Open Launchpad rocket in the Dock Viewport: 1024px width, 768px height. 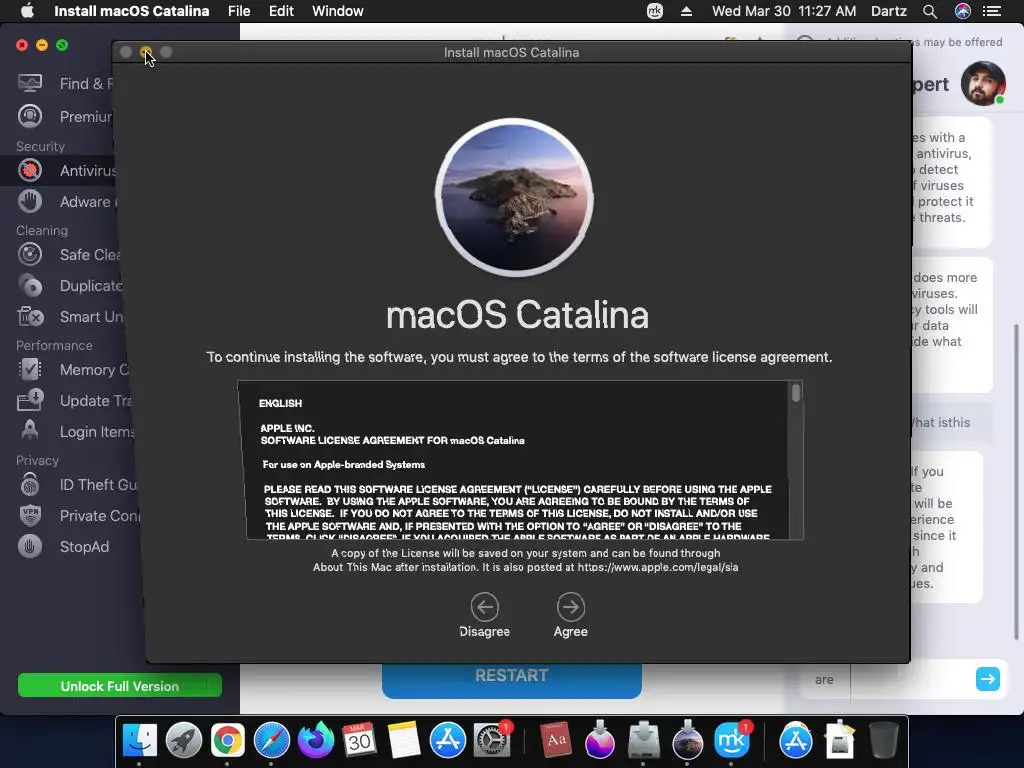184,741
